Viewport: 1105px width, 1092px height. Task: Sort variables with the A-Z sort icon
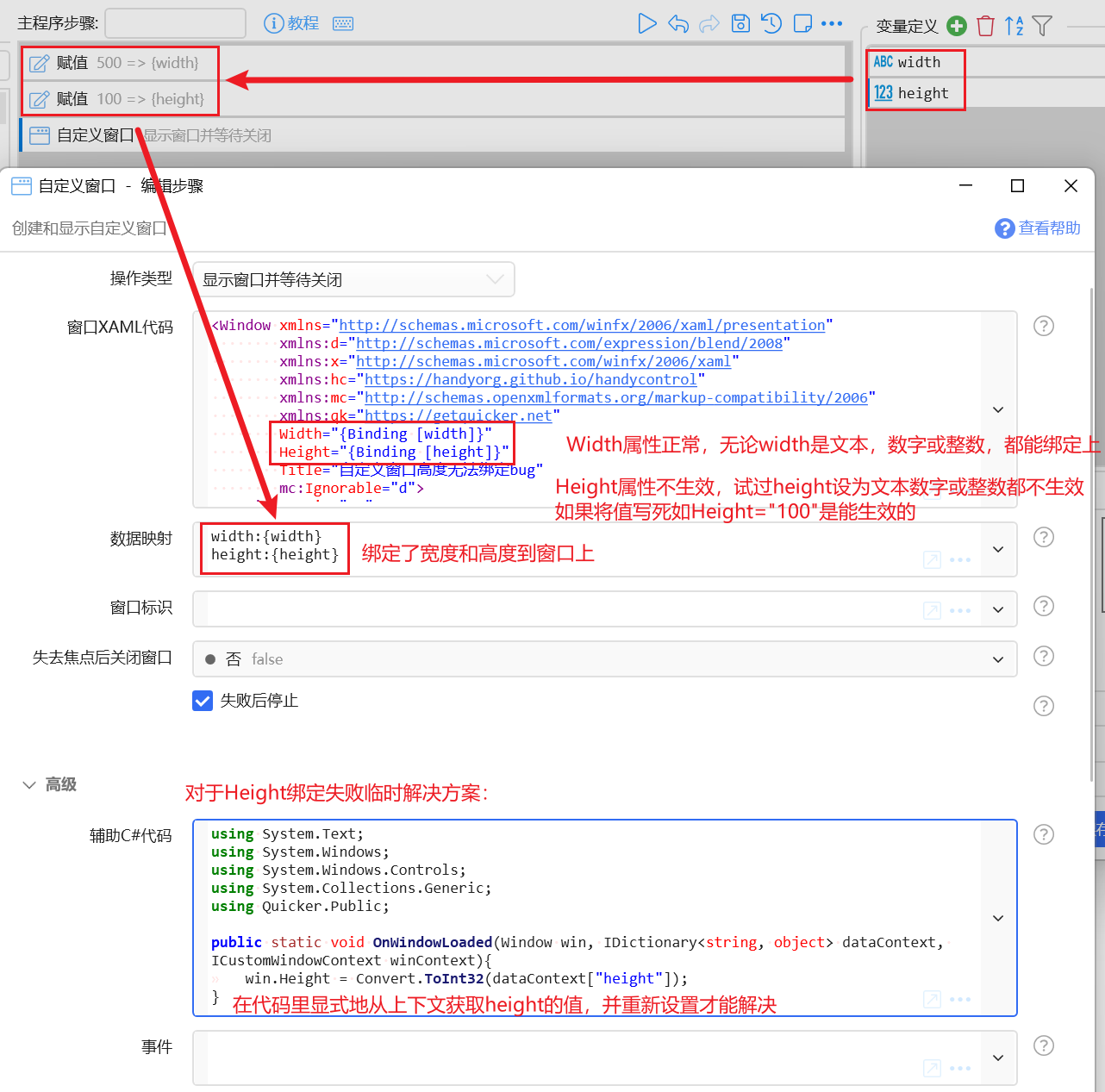(x=1014, y=26)
